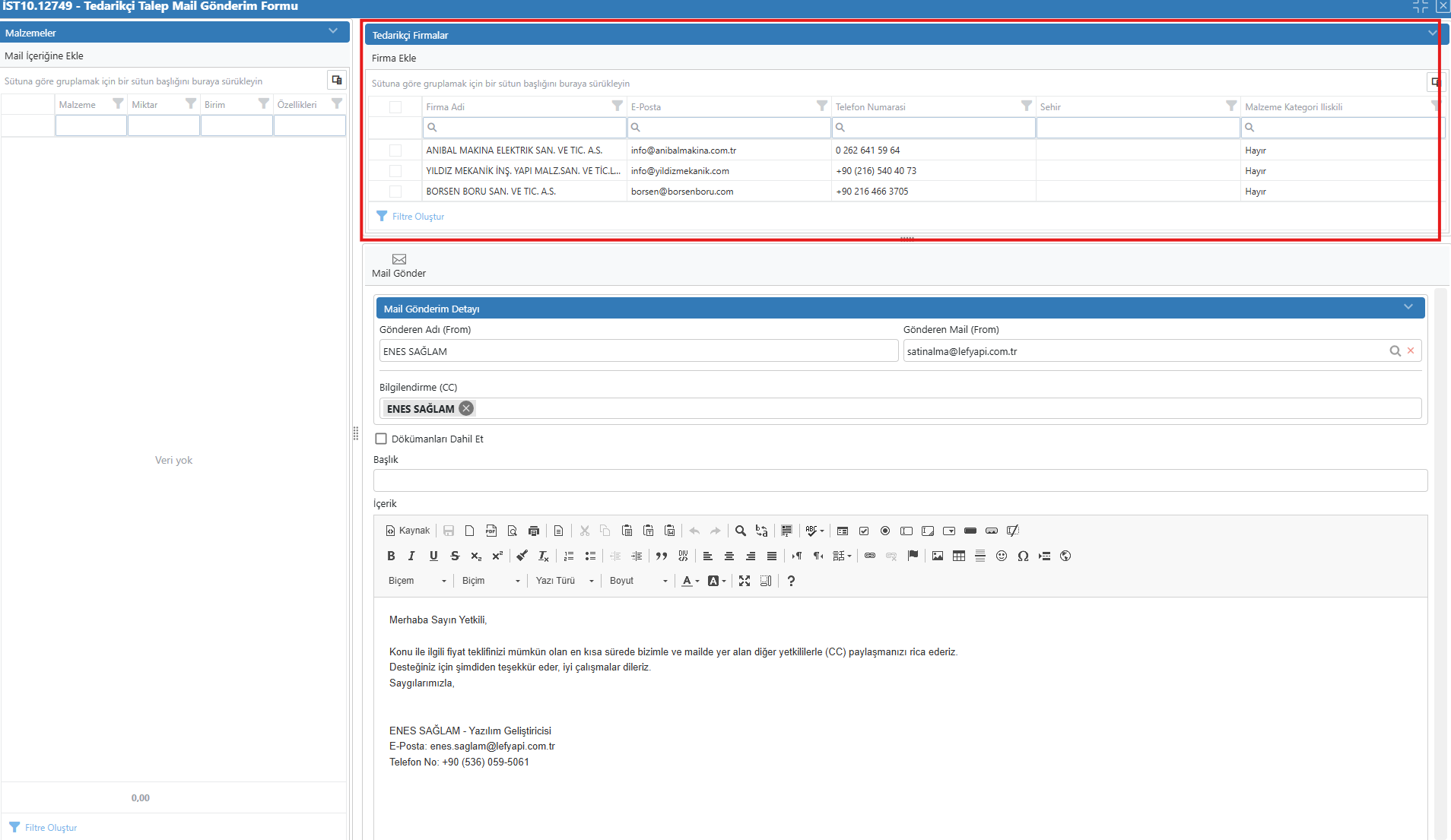This screenshot has width=1451, height=840.
Task: Click Firma Ekle menu item
Action: (x=394, y=58)
